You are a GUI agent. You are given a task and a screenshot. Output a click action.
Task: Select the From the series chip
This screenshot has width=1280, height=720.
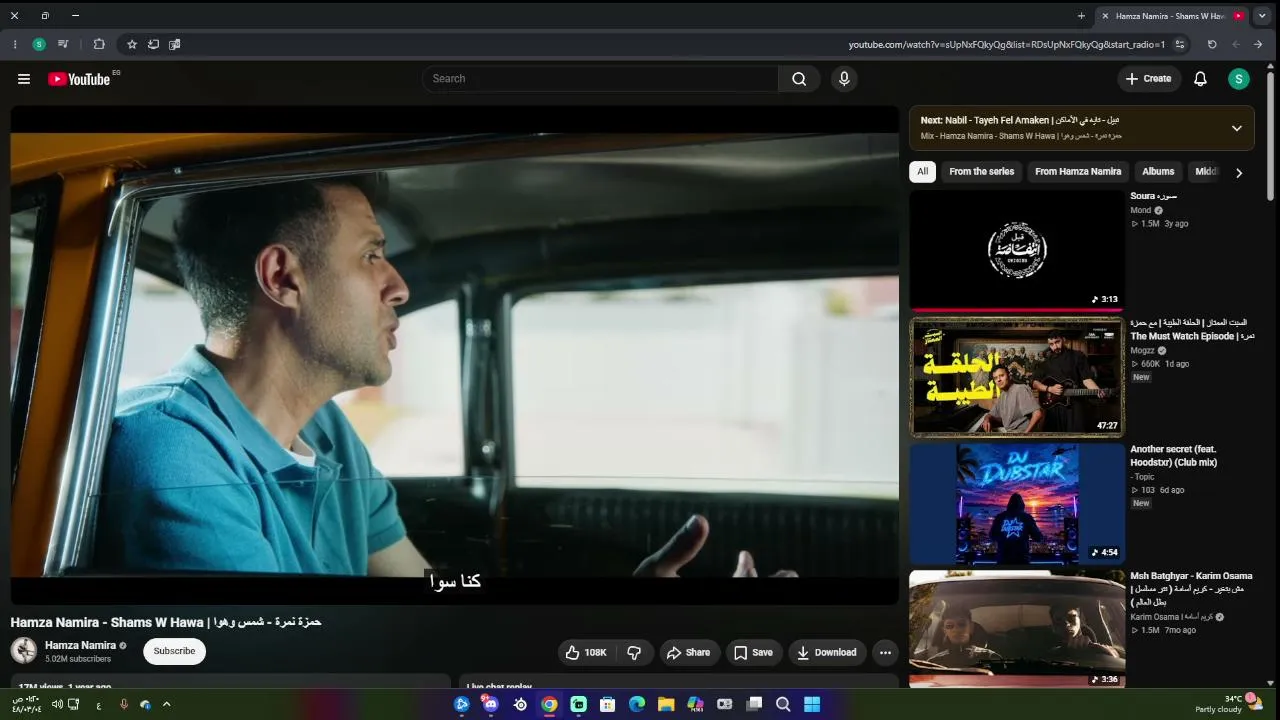(981, 172)
